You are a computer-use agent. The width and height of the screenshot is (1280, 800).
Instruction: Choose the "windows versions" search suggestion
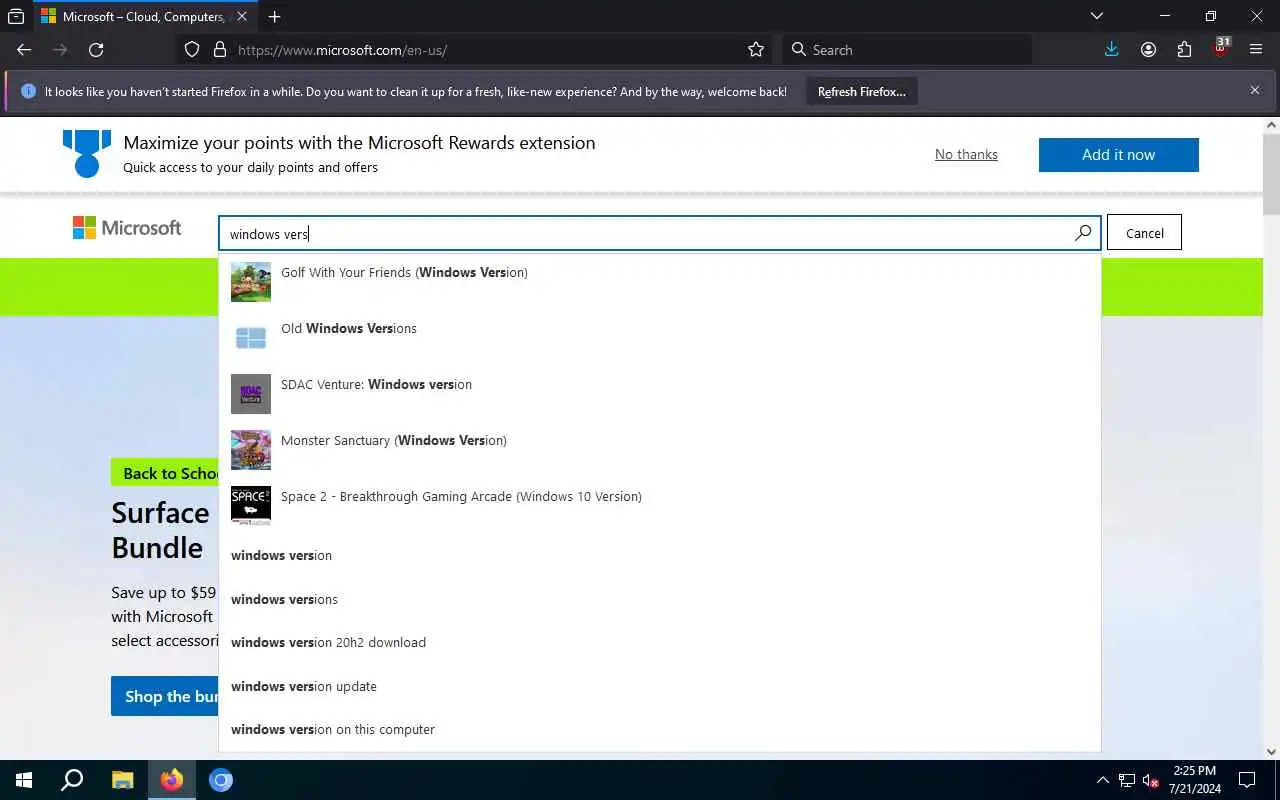[x=660, y=599]
